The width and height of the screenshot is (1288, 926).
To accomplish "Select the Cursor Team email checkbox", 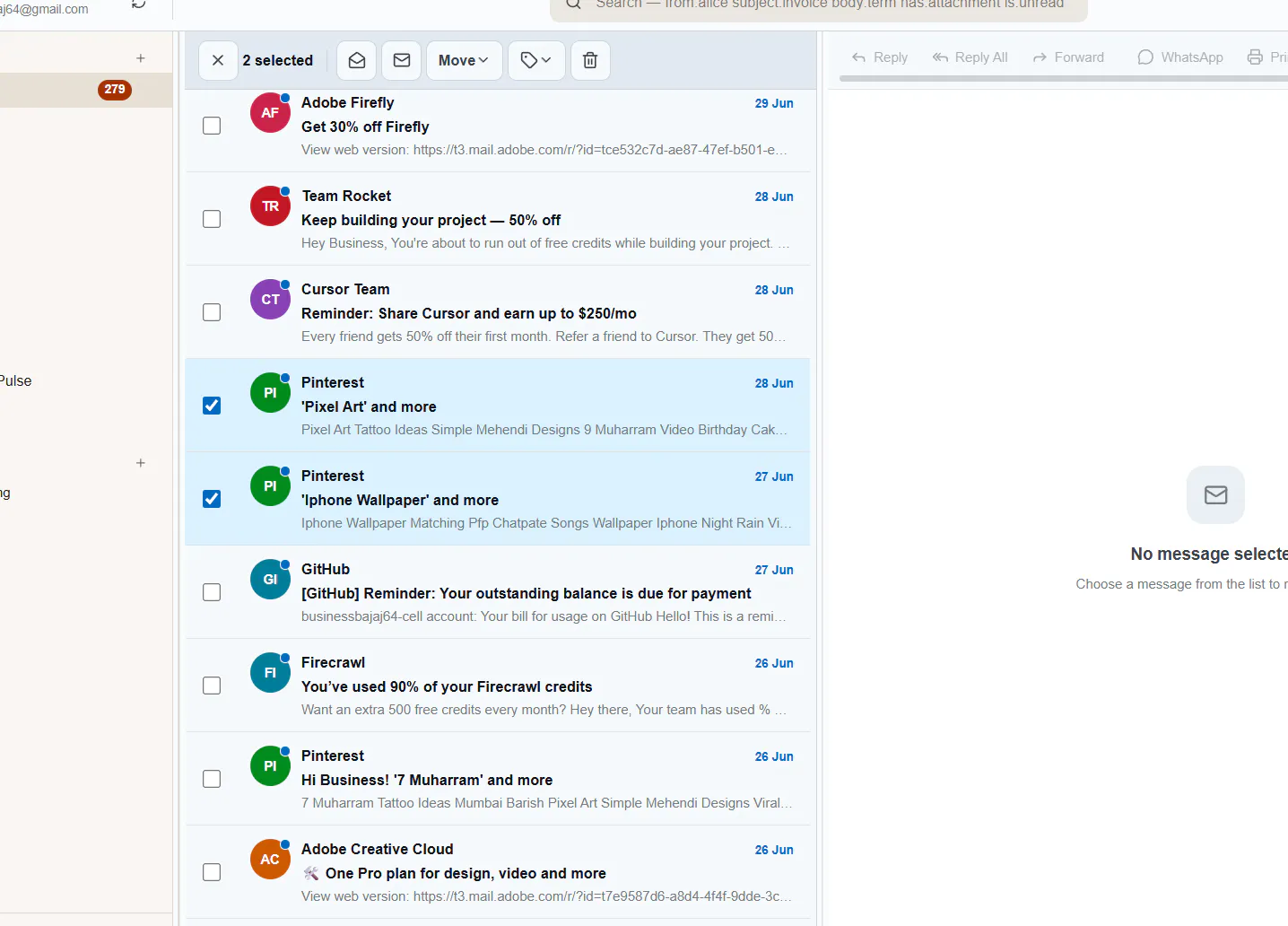I will [x=212, y=312].
